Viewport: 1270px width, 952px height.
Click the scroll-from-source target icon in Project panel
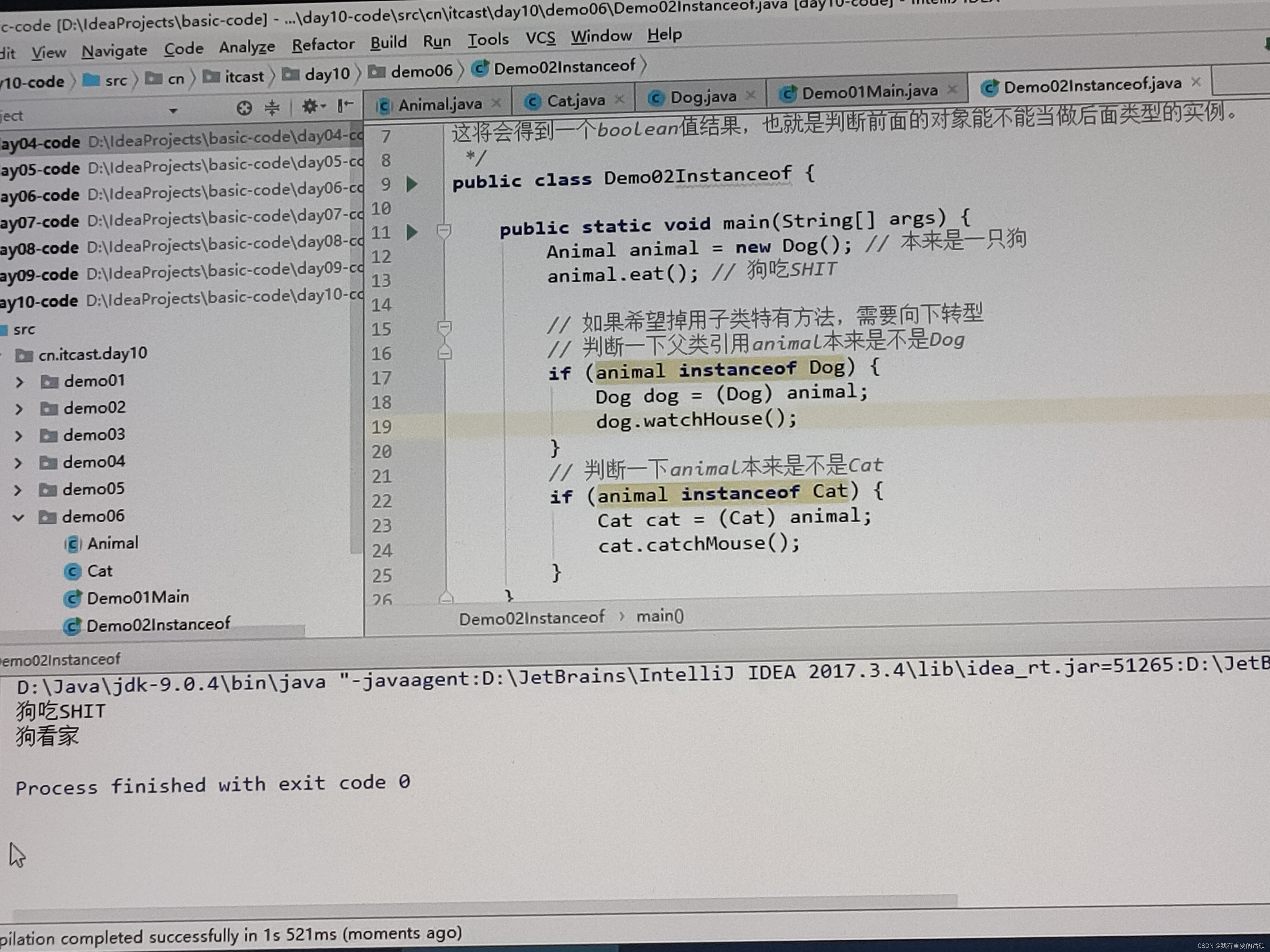tap(244, 108)
